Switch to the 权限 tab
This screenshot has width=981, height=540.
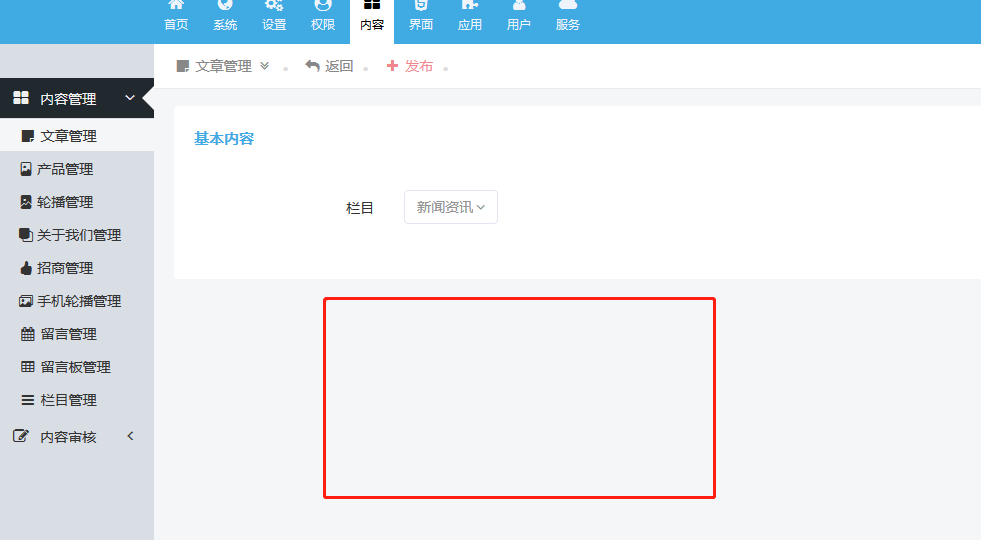(x=323, y=18)
